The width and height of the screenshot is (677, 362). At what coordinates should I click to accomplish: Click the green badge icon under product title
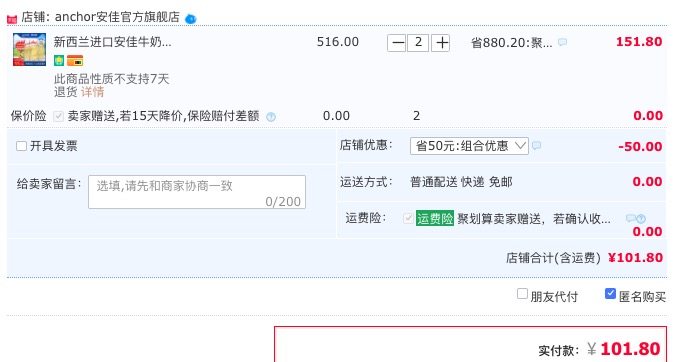[x=59, y=60]
